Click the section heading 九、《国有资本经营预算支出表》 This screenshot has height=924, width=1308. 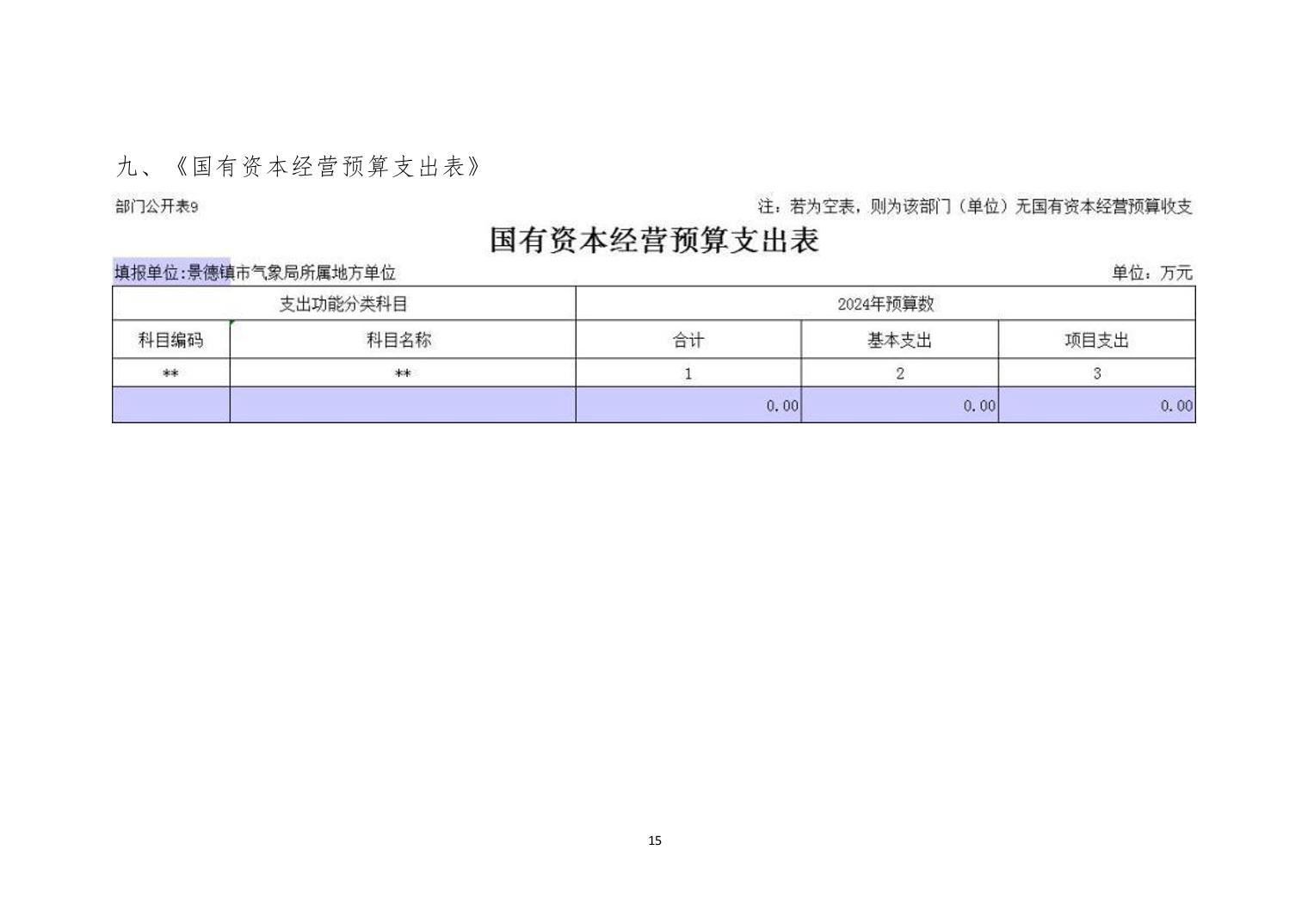click(x=299, y=166)
